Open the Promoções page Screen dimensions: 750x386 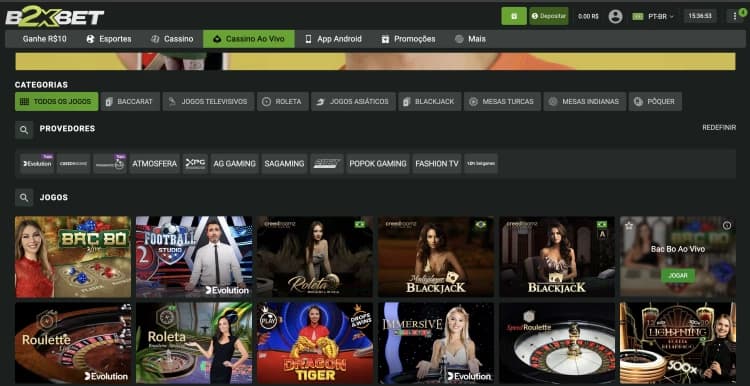click(408, 39)
